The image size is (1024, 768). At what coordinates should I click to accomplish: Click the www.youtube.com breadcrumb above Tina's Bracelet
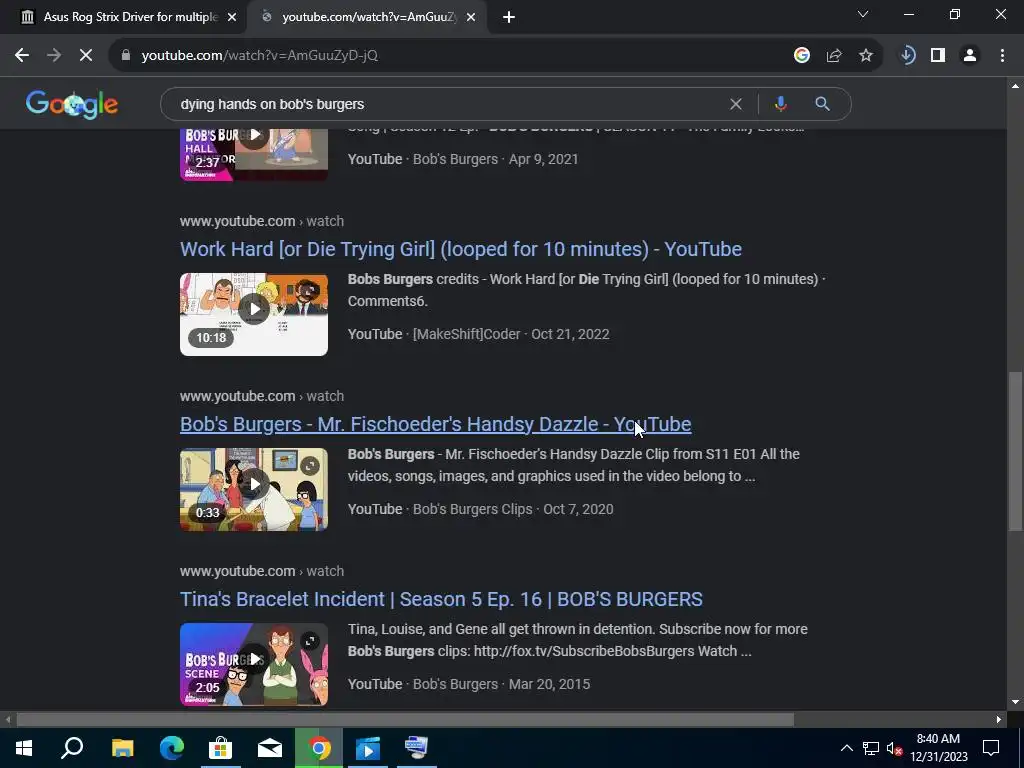coord(238,571)
